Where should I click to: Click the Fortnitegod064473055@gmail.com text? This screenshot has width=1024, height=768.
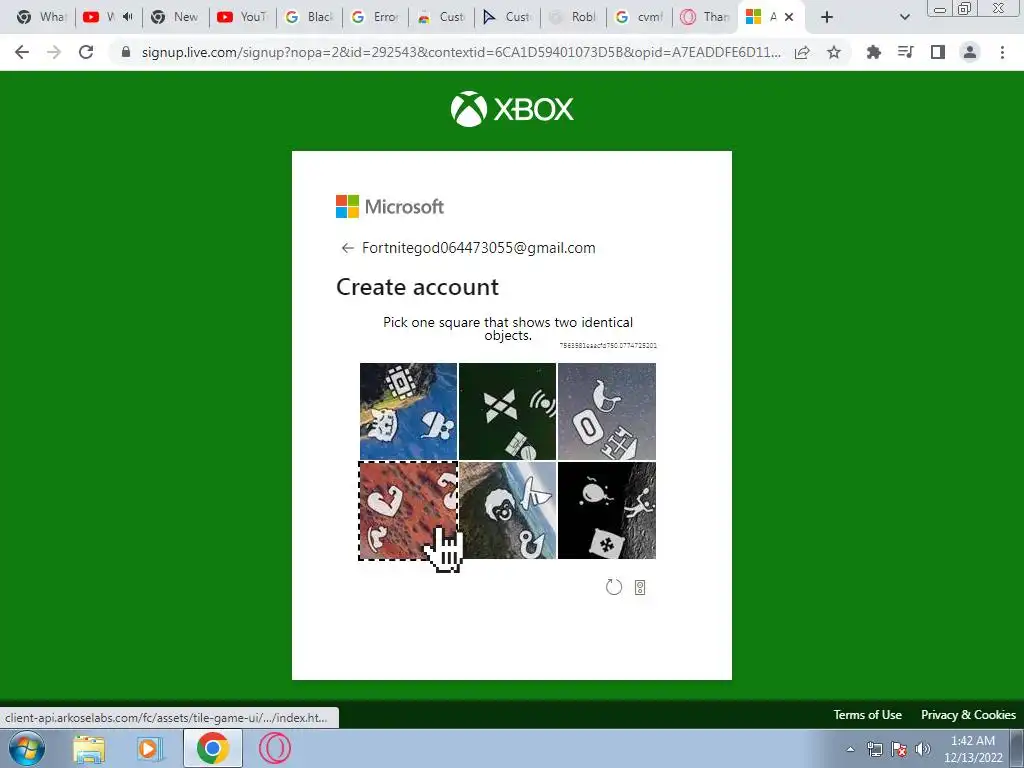(479, 248)
